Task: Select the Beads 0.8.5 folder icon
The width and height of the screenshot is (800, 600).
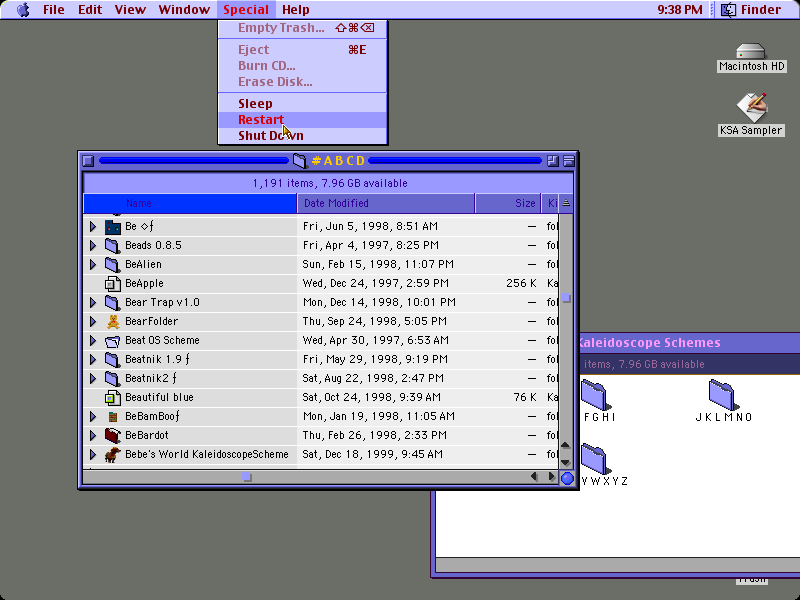Action: coord(113,245)
